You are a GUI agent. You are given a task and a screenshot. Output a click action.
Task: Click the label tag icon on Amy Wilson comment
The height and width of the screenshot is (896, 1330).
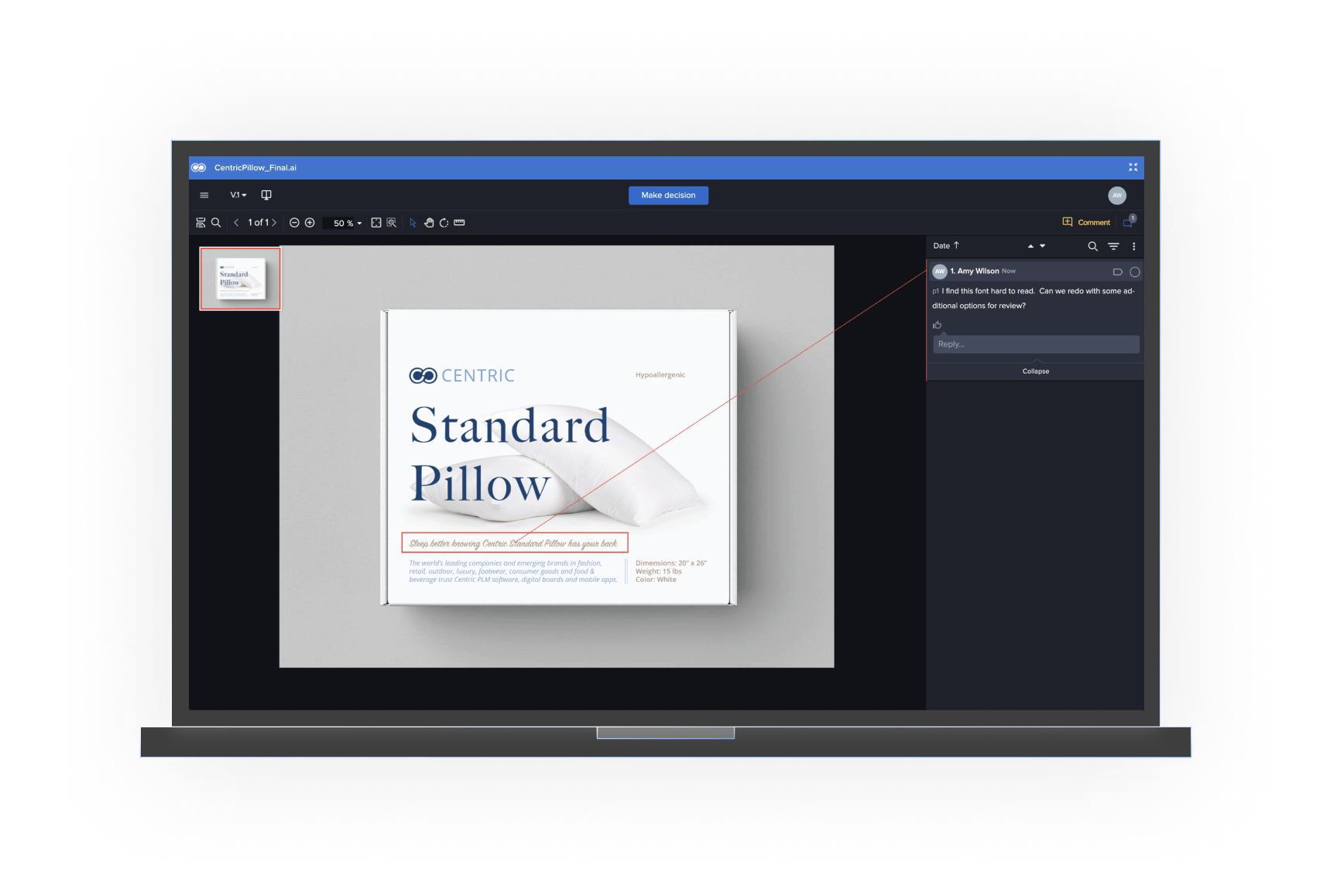(1117, 272)
